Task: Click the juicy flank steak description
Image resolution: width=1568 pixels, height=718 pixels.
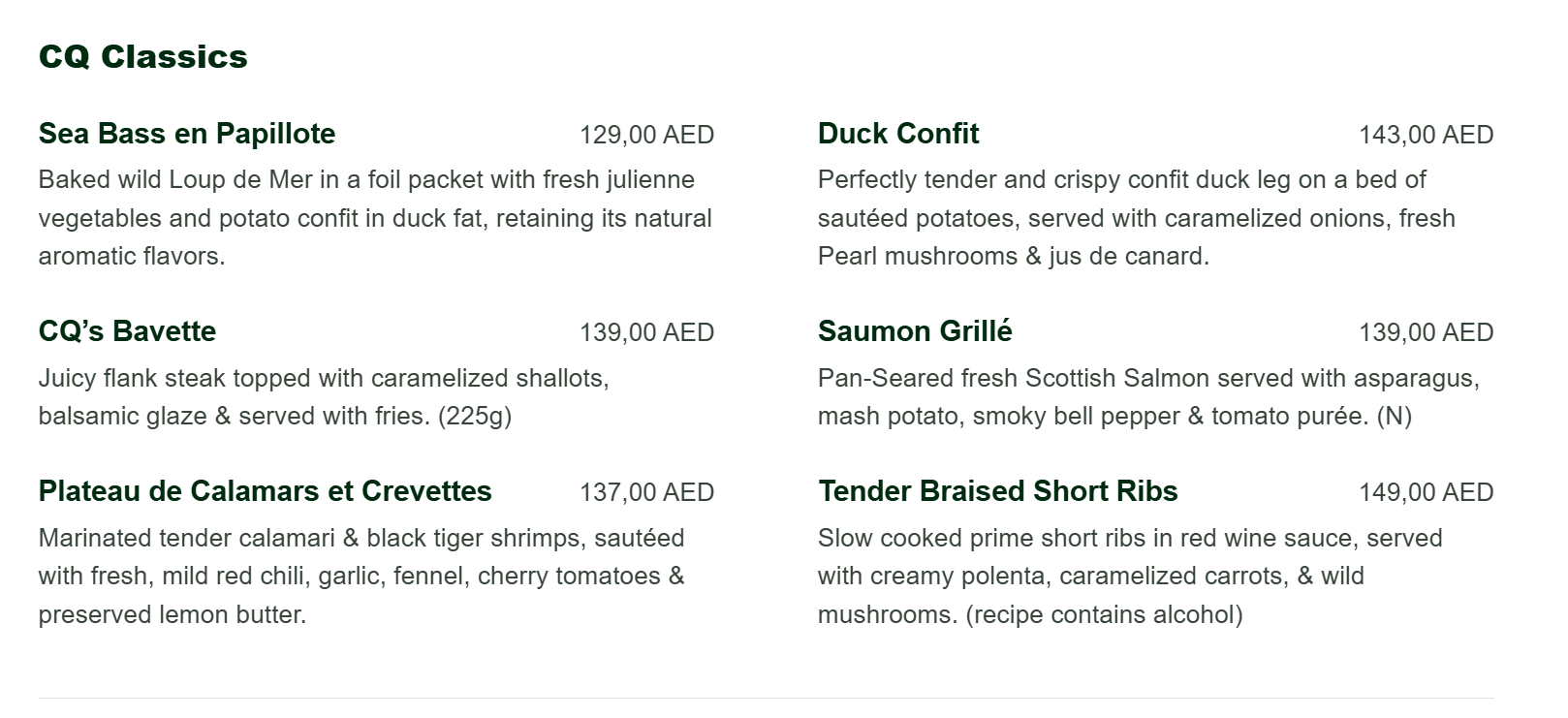Action: click(324, 397)
